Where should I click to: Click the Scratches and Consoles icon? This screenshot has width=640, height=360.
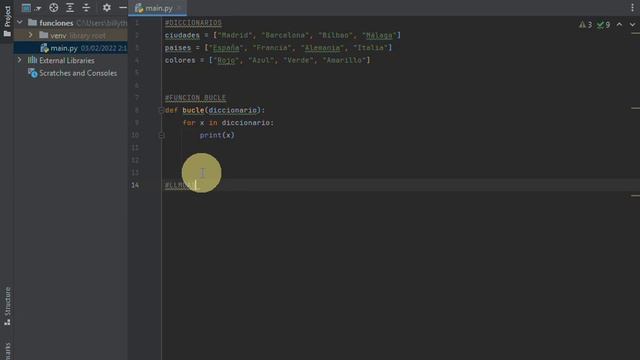(33, 73)
